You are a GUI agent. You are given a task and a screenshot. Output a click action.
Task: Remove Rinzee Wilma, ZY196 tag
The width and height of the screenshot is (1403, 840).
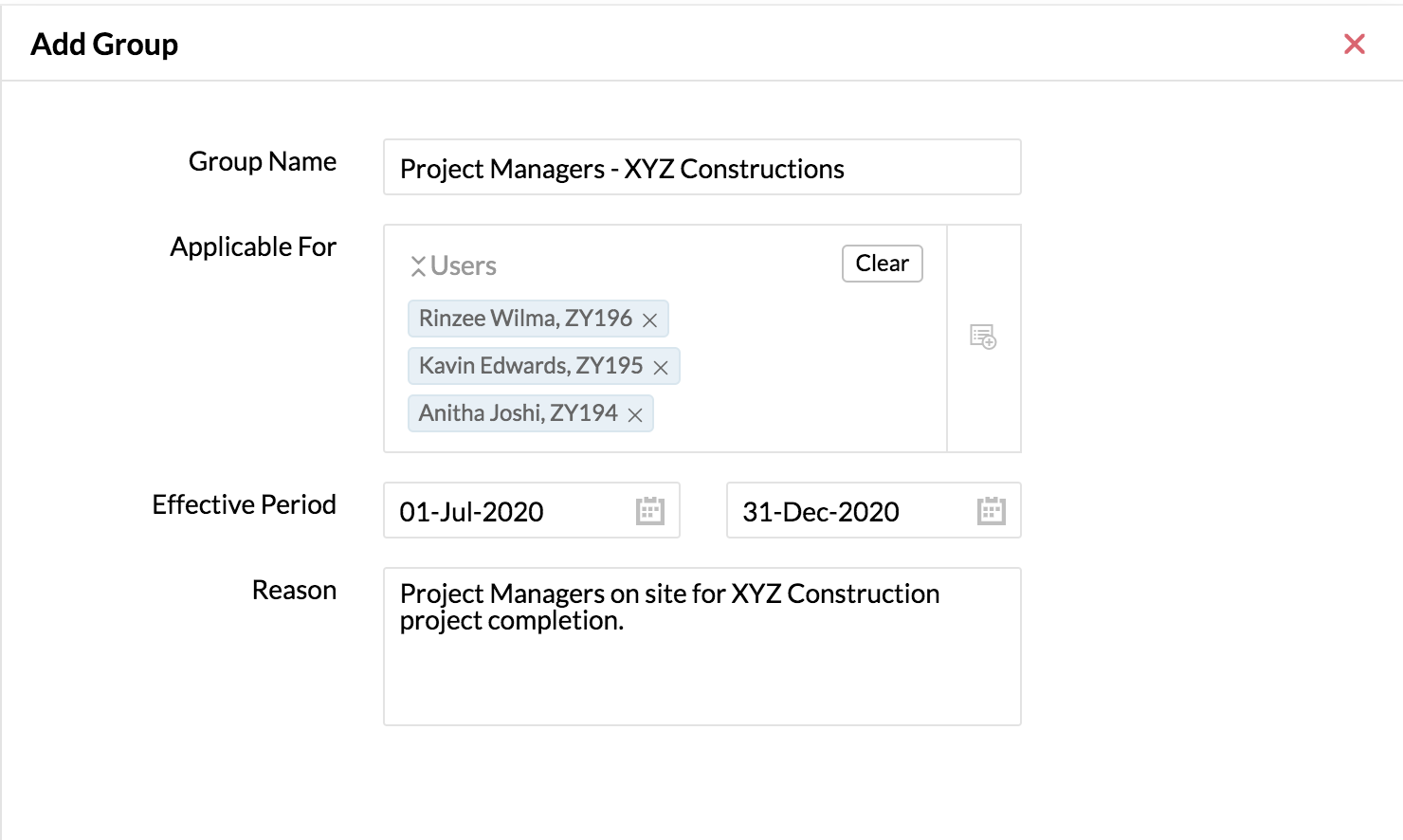click(x=649, y=320)
